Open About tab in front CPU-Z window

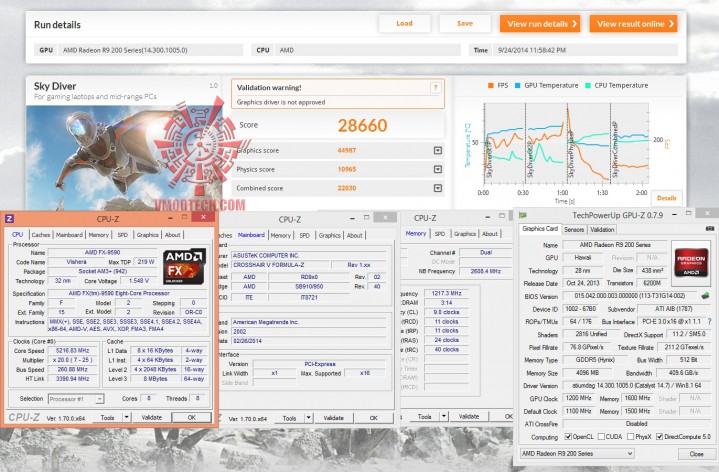pyautogui.click(x=172, y=235)
